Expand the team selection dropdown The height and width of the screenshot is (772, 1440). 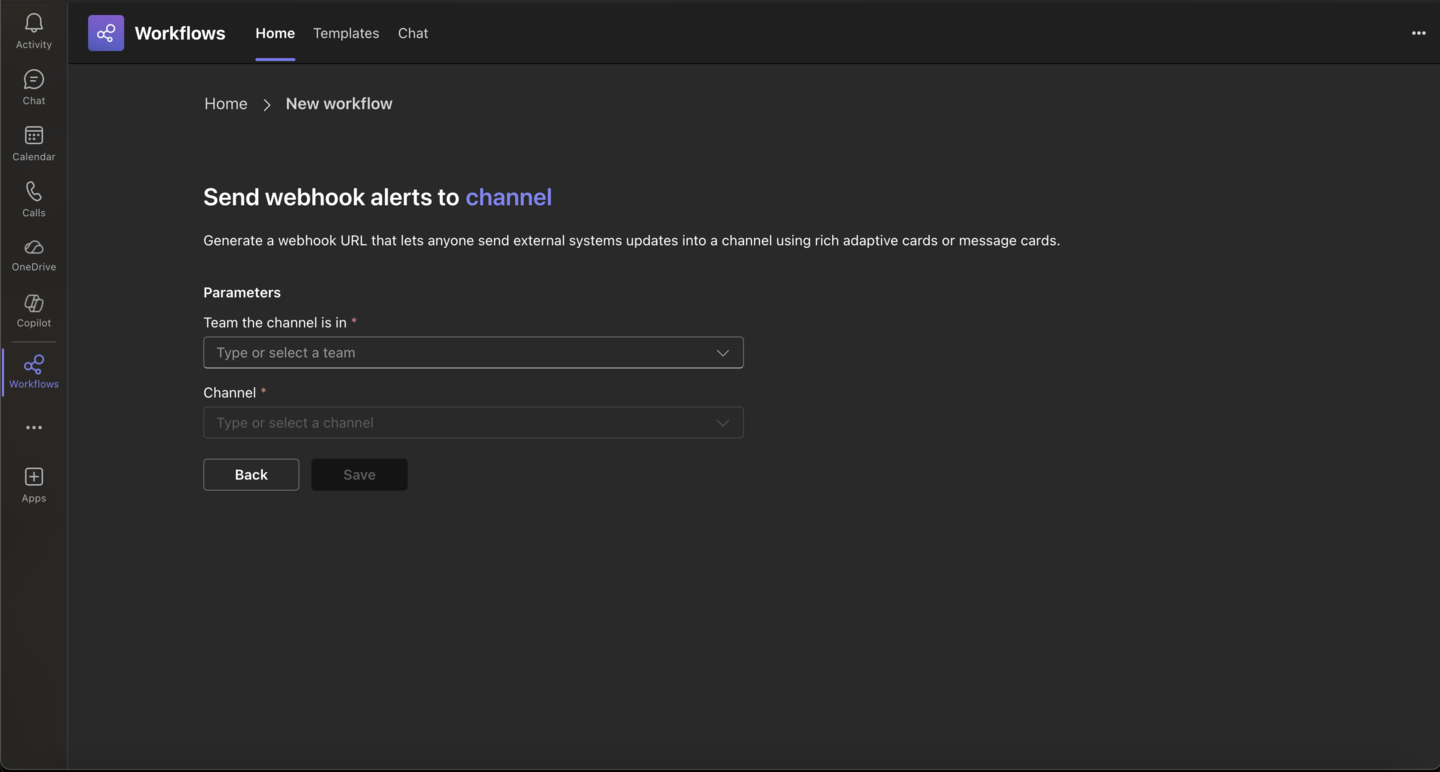click(x=722, y=352)
